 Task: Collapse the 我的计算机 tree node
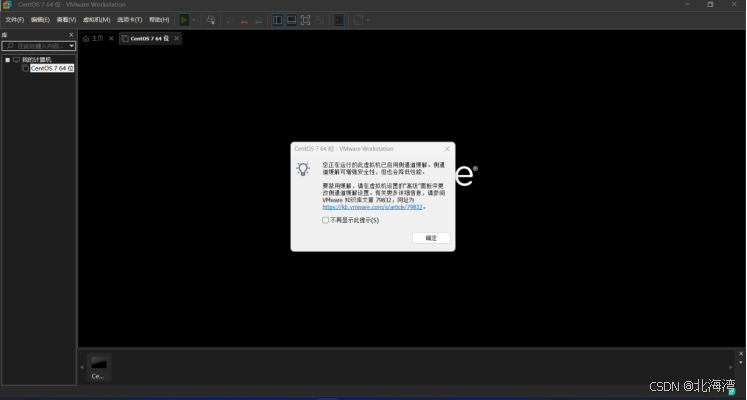pyautogui.click(x=8, y=60)
